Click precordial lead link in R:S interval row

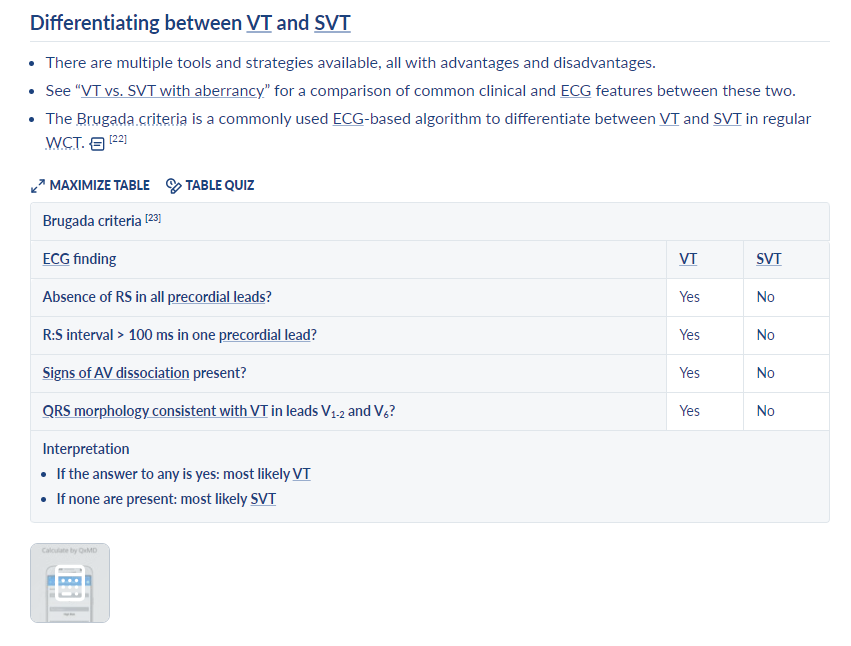coord(265,335)
